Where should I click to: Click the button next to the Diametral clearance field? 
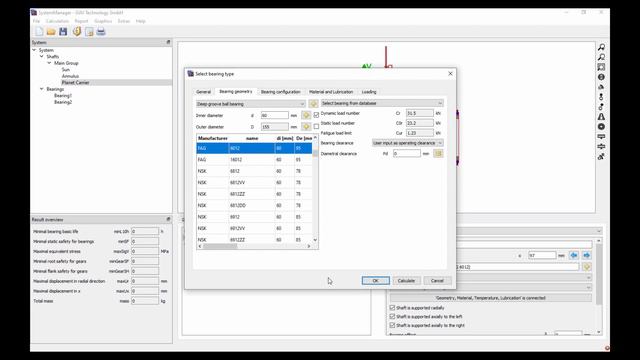pos(438,153)
